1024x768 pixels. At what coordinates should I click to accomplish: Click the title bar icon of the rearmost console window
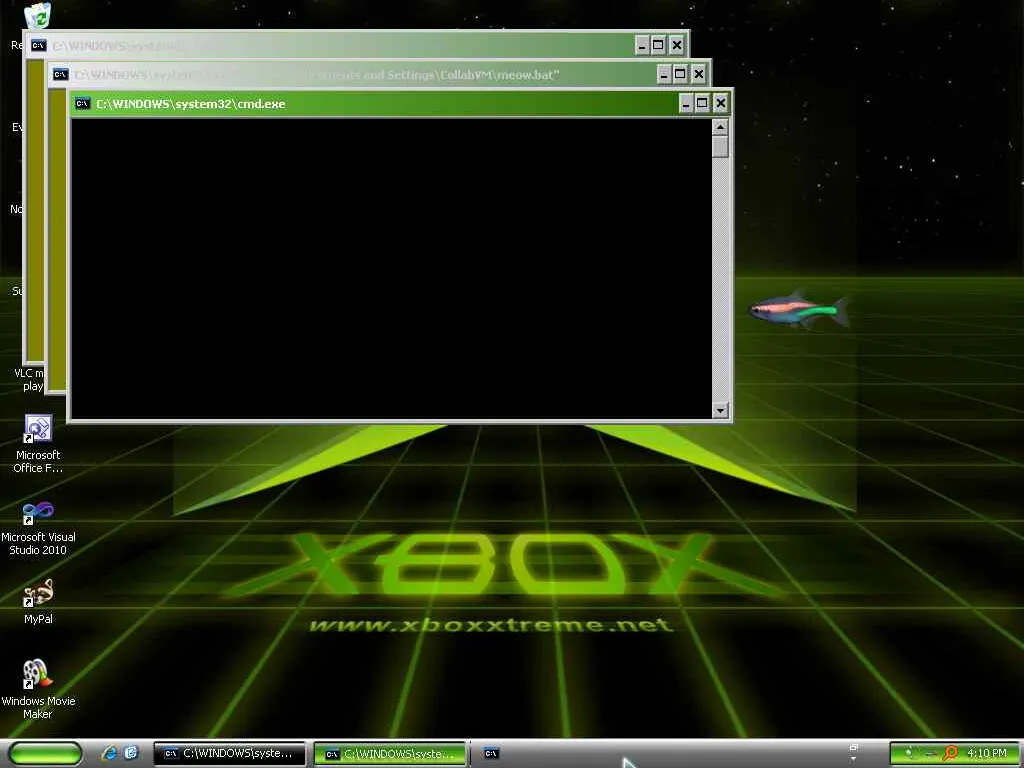point(39,45)
